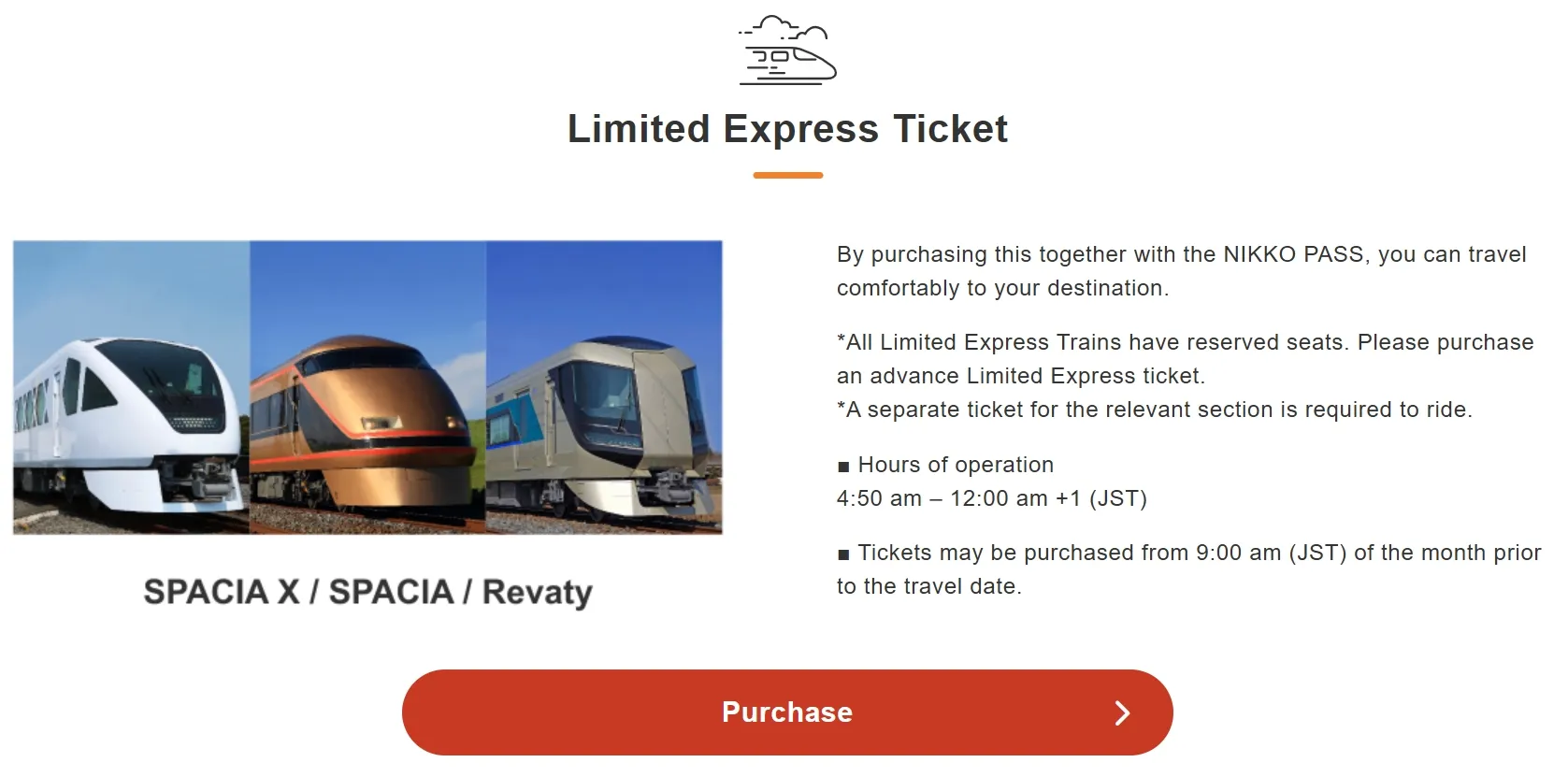This screenshot has width=1568, height=777.
Task: Select the Limited Express Ticket heading
Action: tap(786, 129)
